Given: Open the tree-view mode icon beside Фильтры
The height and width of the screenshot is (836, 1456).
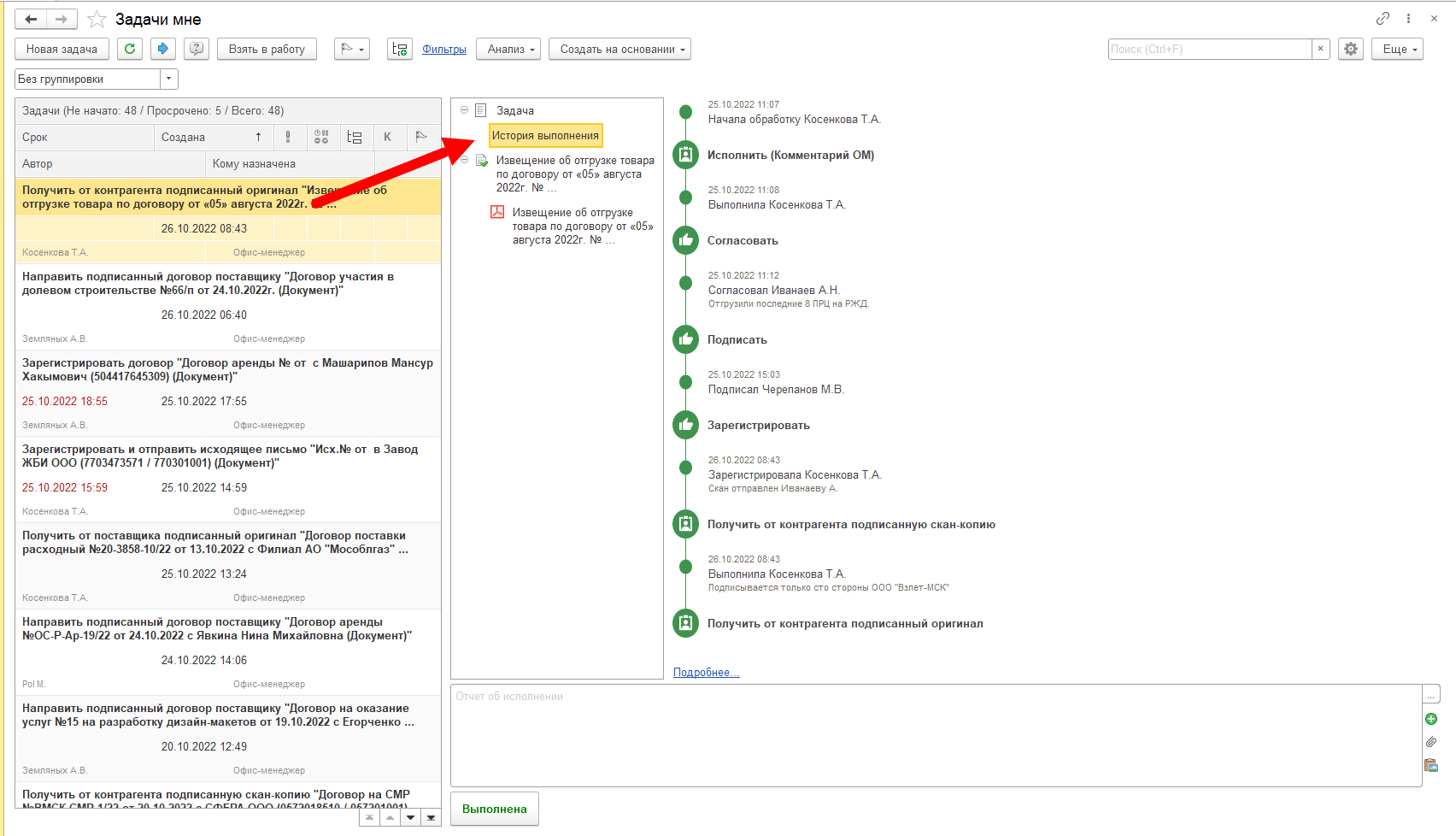Looking at the screenshot, I should point(400,49).
